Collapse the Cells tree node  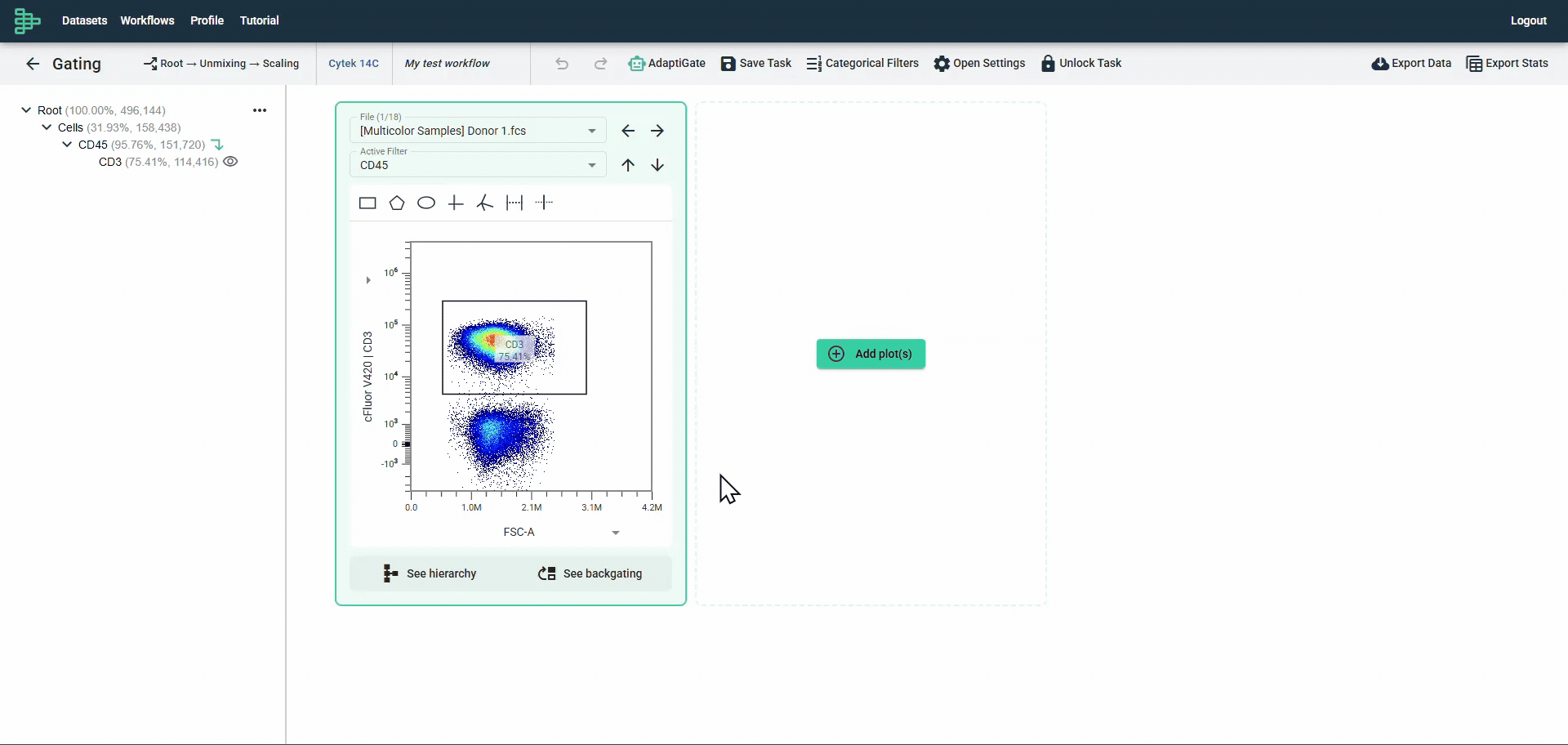(x=47, y=127)
